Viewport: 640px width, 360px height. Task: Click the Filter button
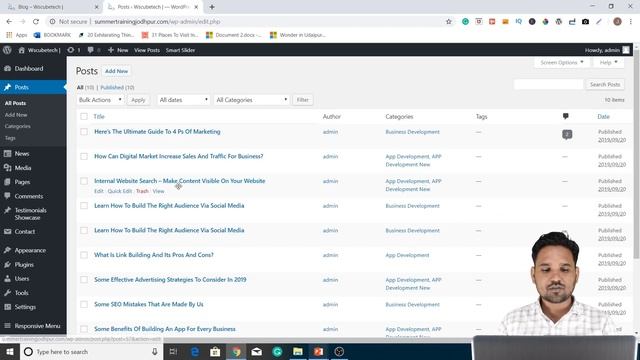pos(302,100)
